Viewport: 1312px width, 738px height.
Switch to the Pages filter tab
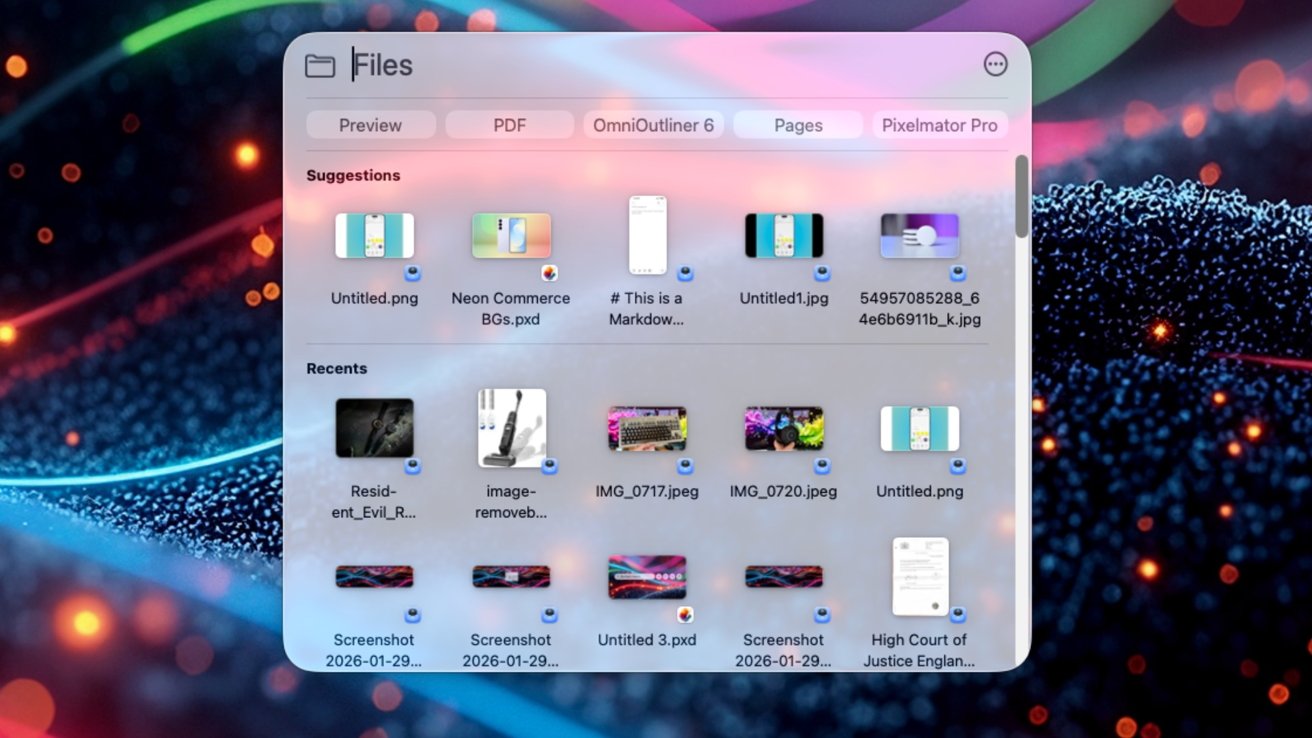pos(797,124)
